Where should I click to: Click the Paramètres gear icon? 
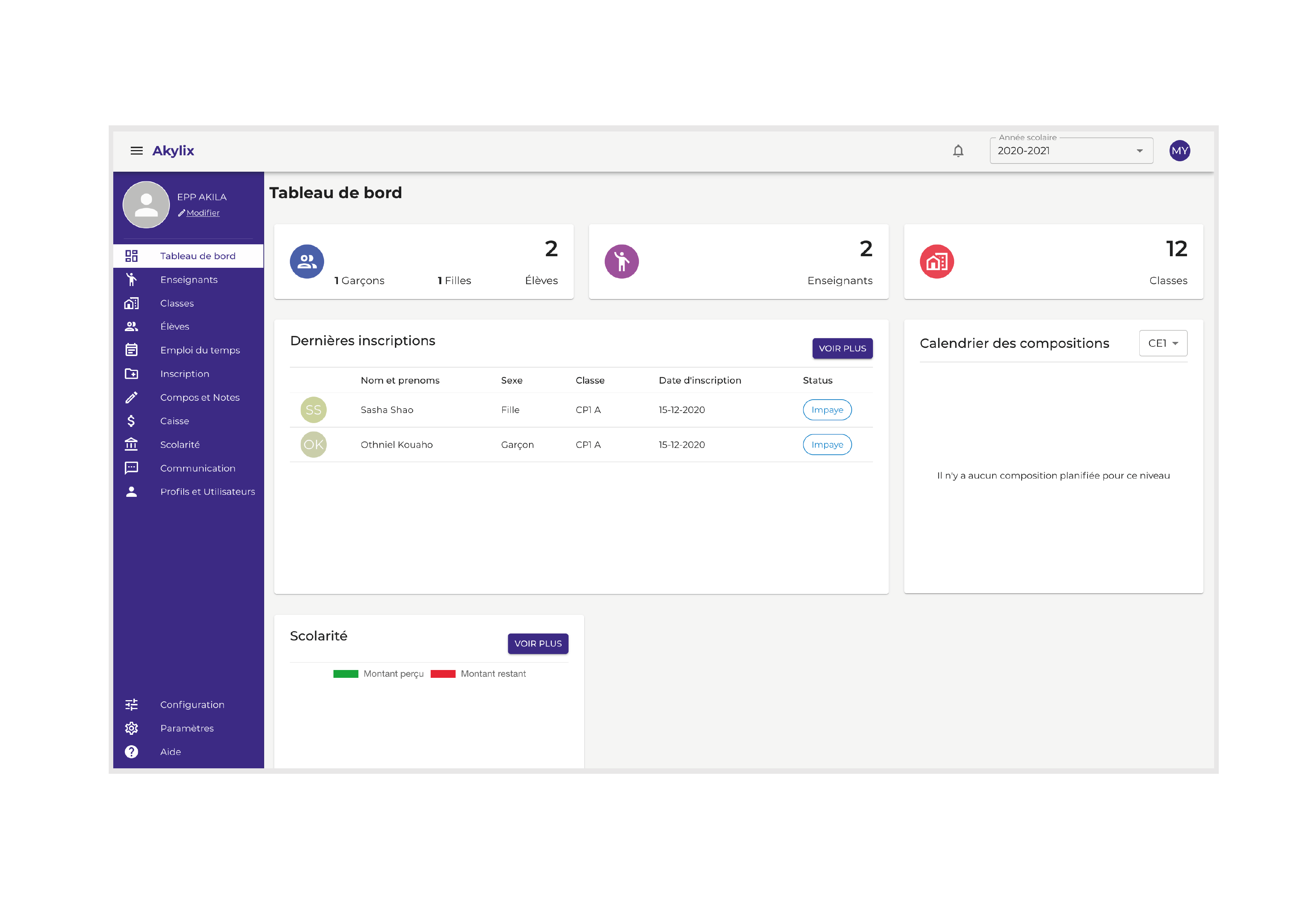[x=132, y=728]
